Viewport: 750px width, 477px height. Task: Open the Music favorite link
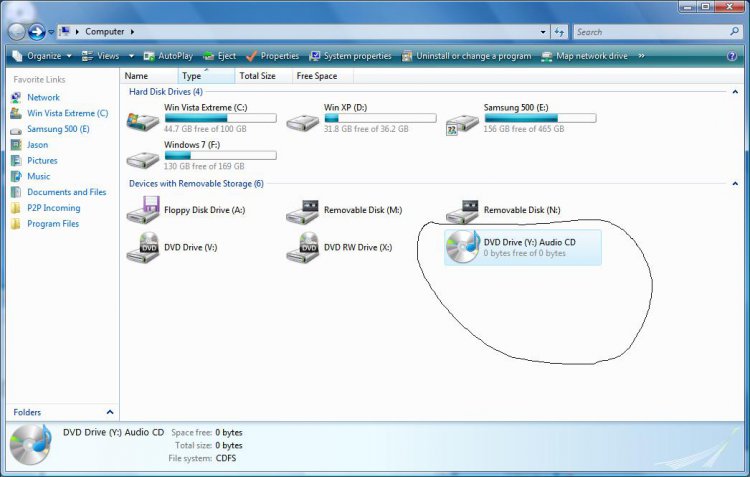point(38,176)
